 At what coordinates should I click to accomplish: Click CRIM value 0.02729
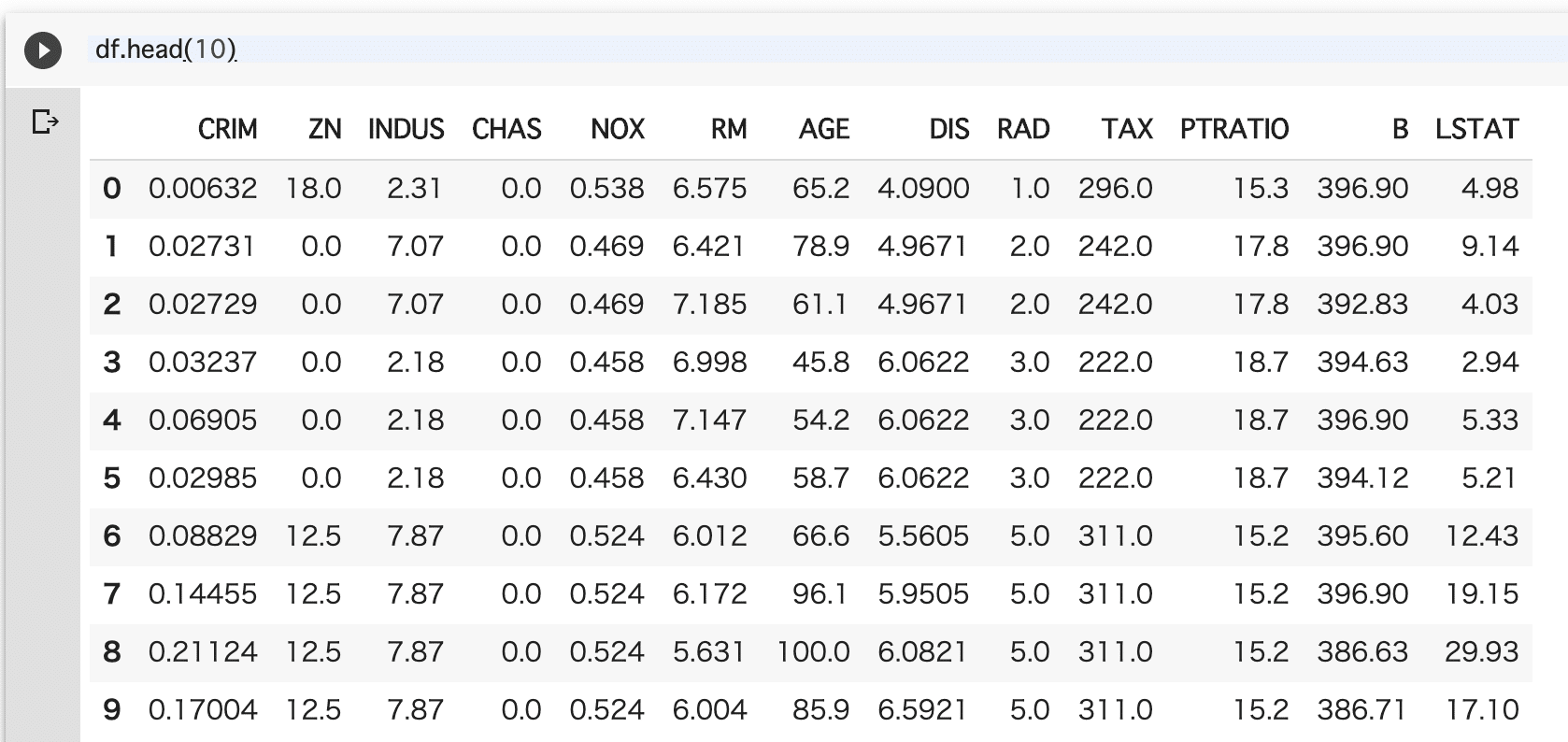pos(203,305)
